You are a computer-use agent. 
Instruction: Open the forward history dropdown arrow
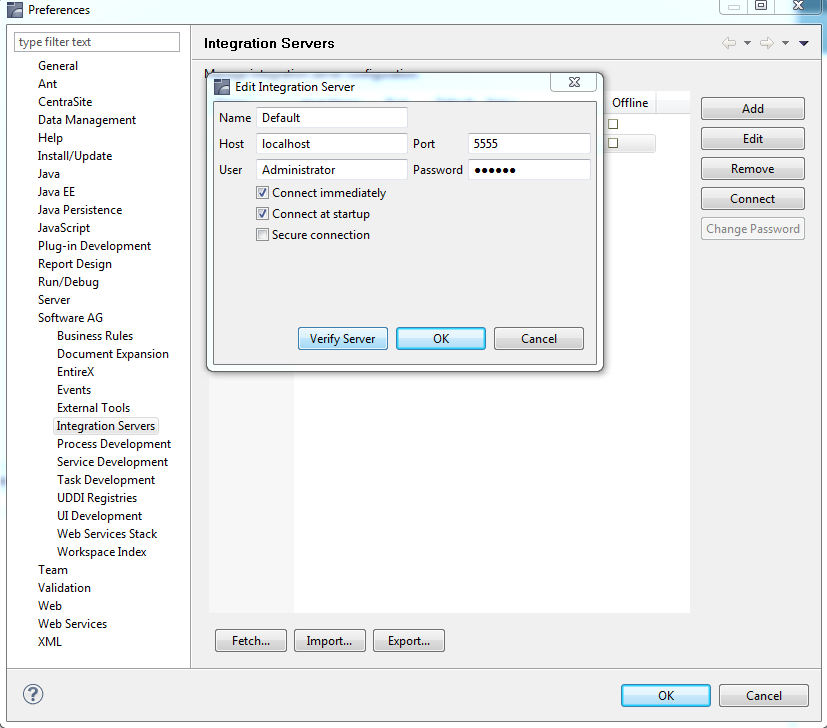786,43
